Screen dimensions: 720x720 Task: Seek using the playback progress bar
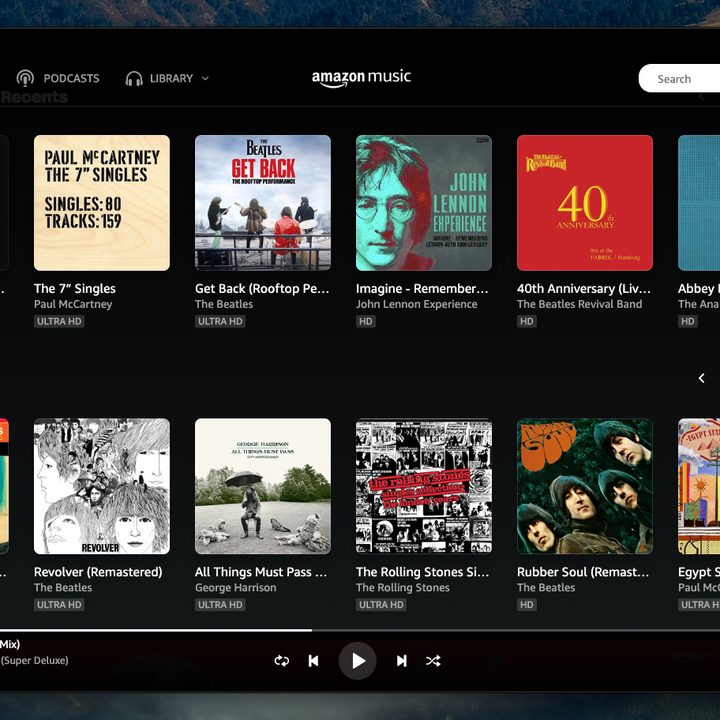pyautogui.click(x=360, y=630)
